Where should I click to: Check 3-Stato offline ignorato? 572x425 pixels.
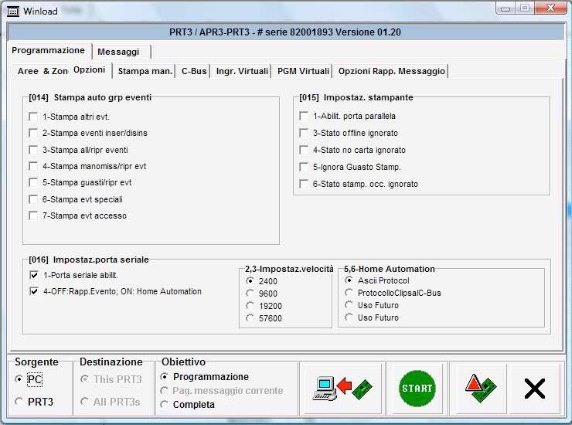click(304, 133)
